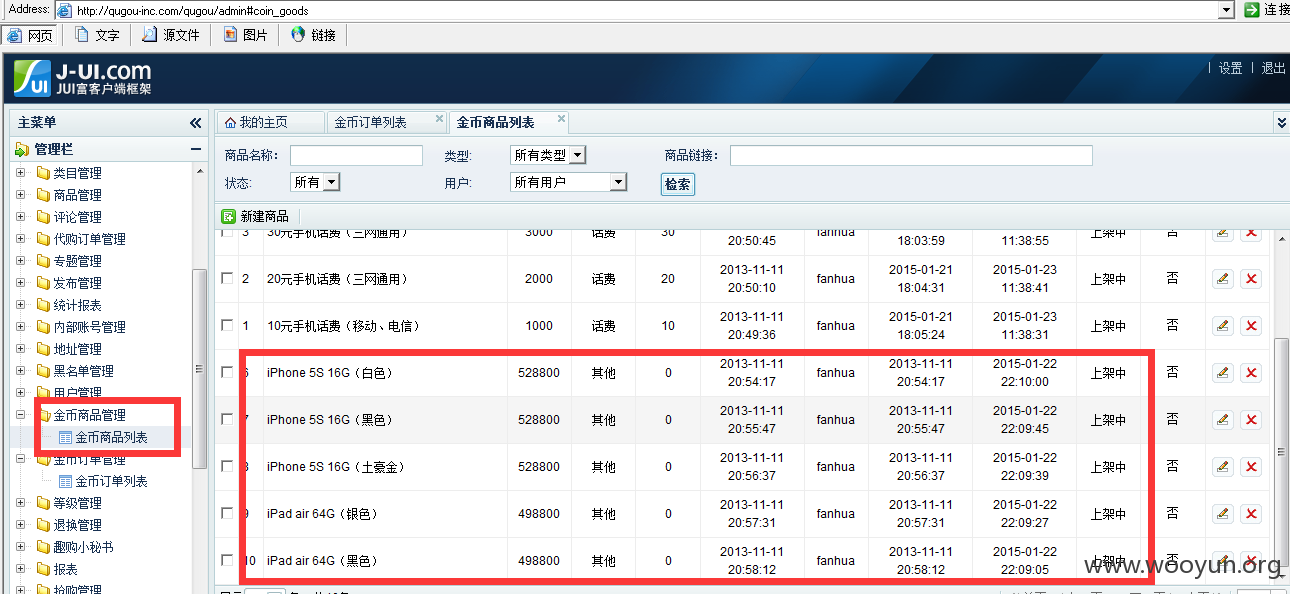Open 金币订单列表 in the sidebar tree
This screenshot has width=1290, height=594.
point(111,481)
